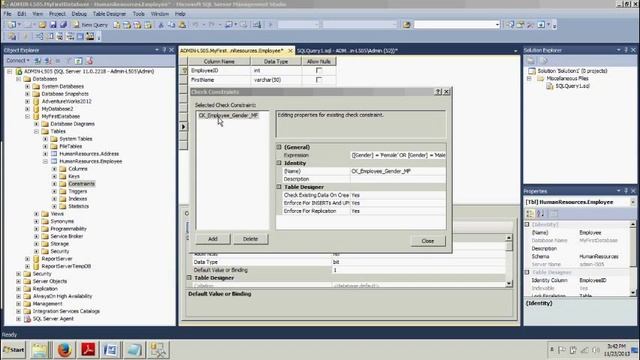Image resolution: width=640 pixels, height=360 pixels.
Task: Click the Open File folder toolbar icon
Action: [42, 25]
